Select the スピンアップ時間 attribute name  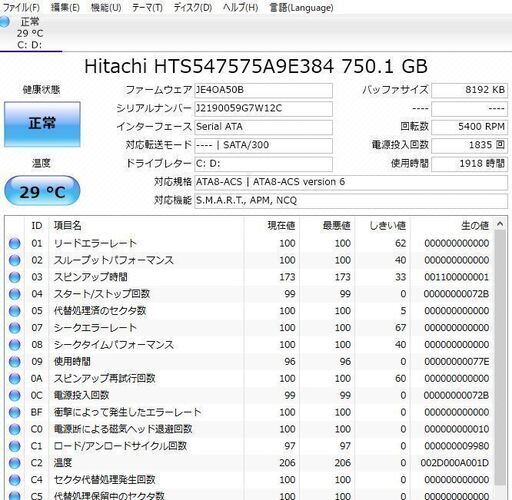tap(91, 277)
